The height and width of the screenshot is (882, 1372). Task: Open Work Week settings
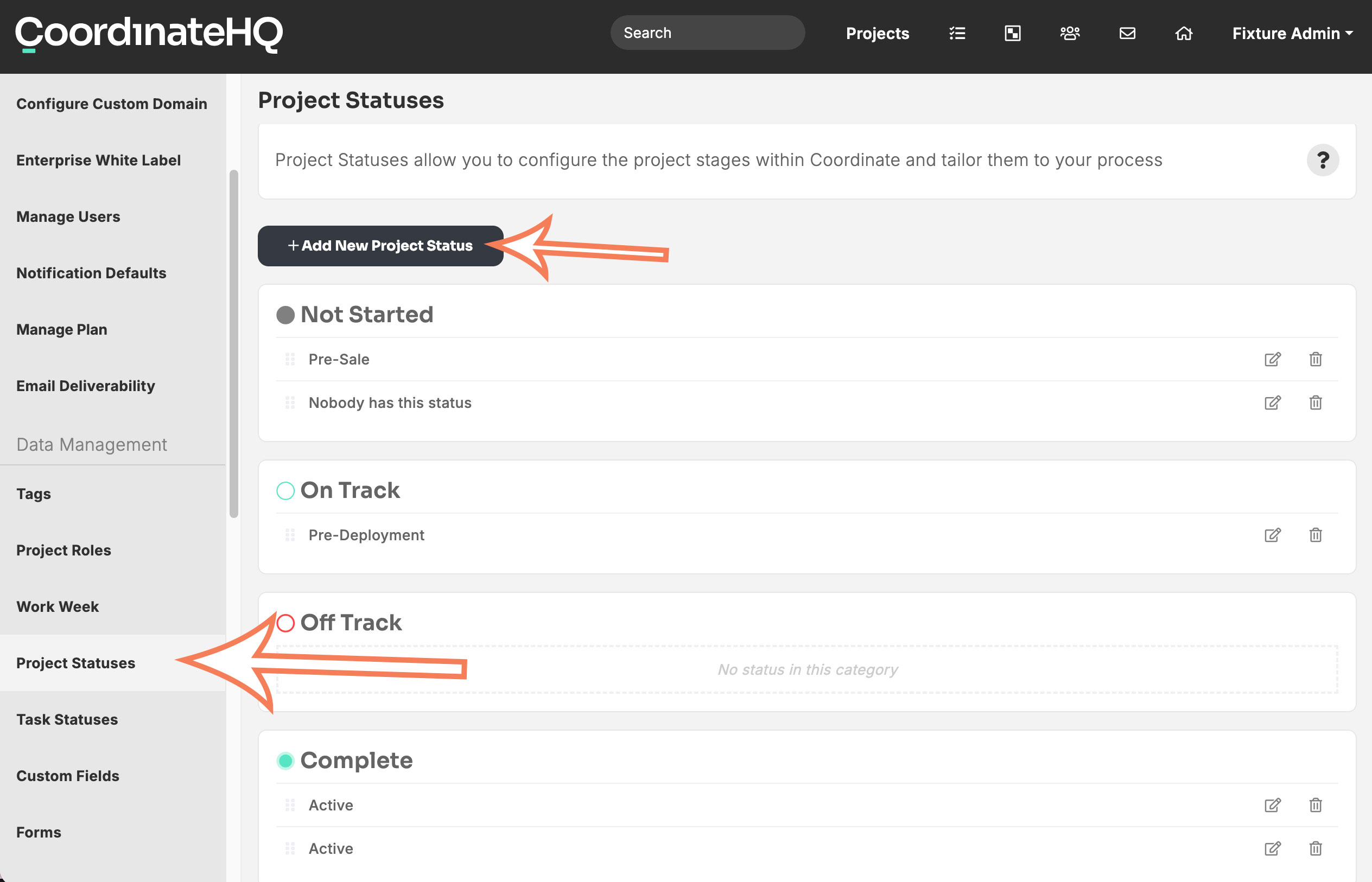pos(58,606)
